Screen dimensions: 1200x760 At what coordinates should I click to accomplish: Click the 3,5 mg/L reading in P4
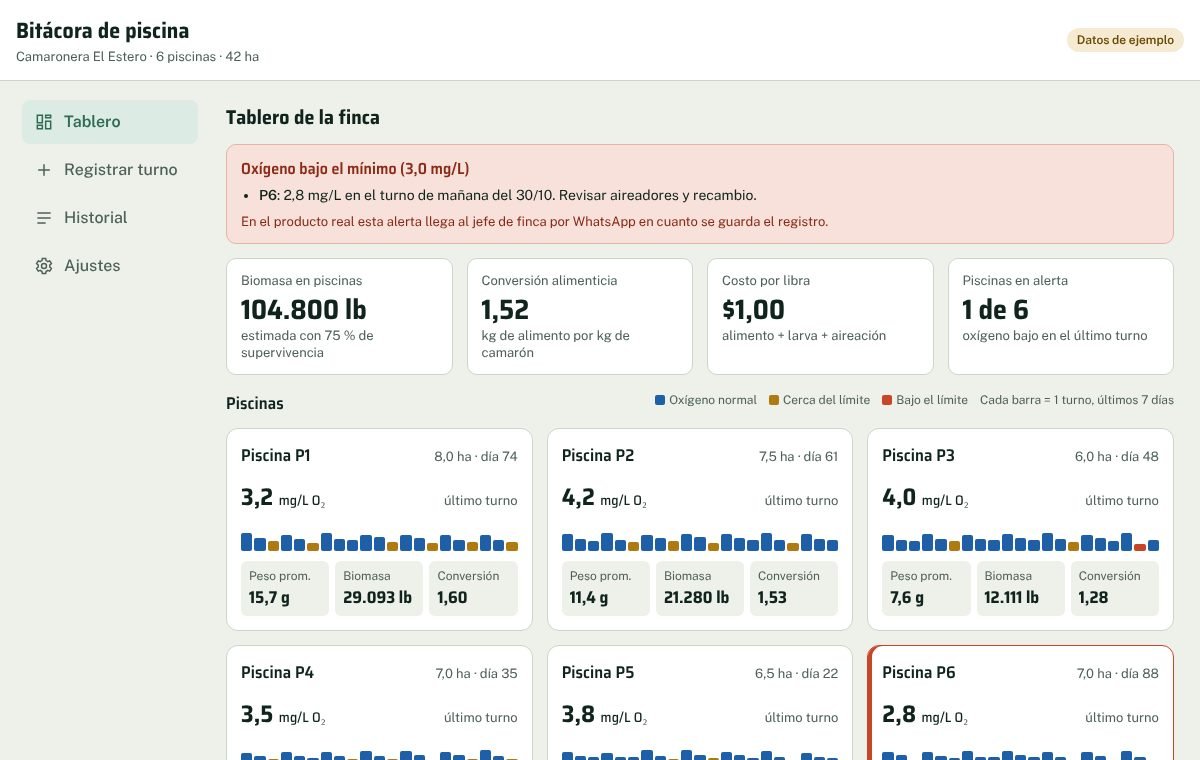point(283,716)
